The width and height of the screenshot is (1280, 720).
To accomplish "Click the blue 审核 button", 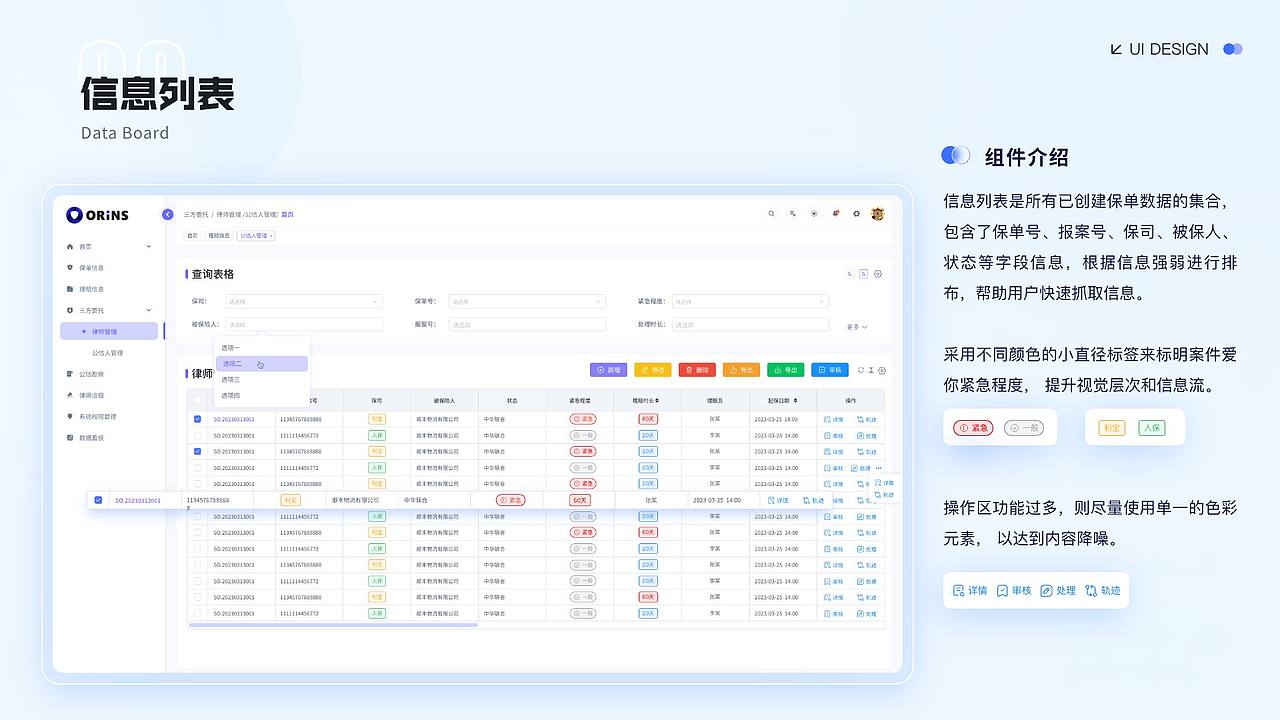I will pyautogui.click(x=830, y=370).
